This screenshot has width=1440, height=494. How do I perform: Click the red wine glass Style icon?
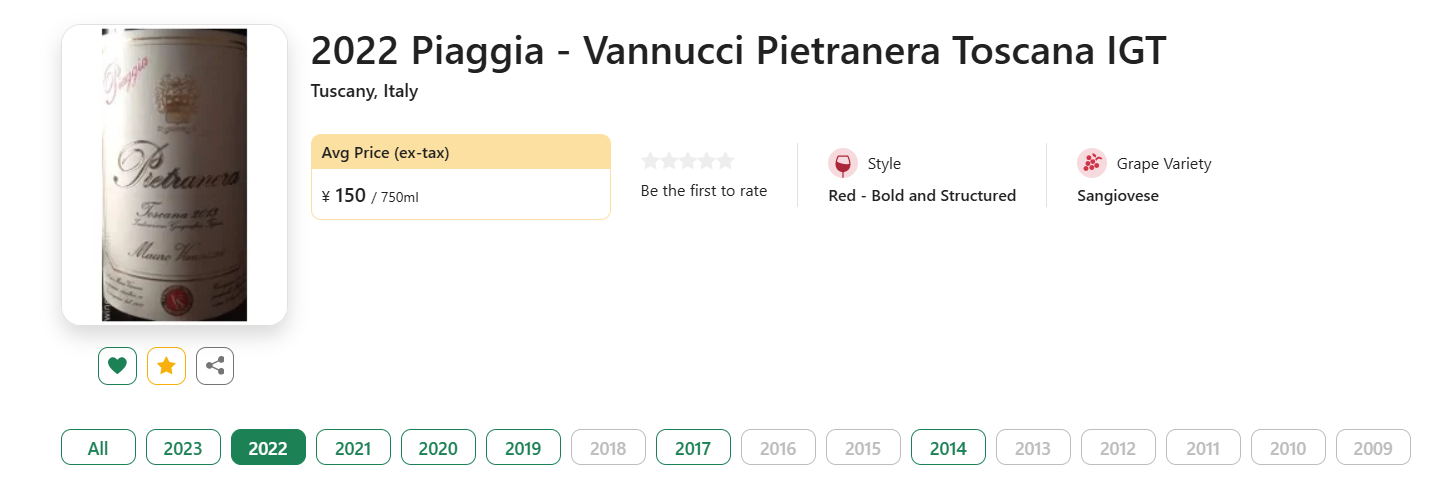pos(843,163)
